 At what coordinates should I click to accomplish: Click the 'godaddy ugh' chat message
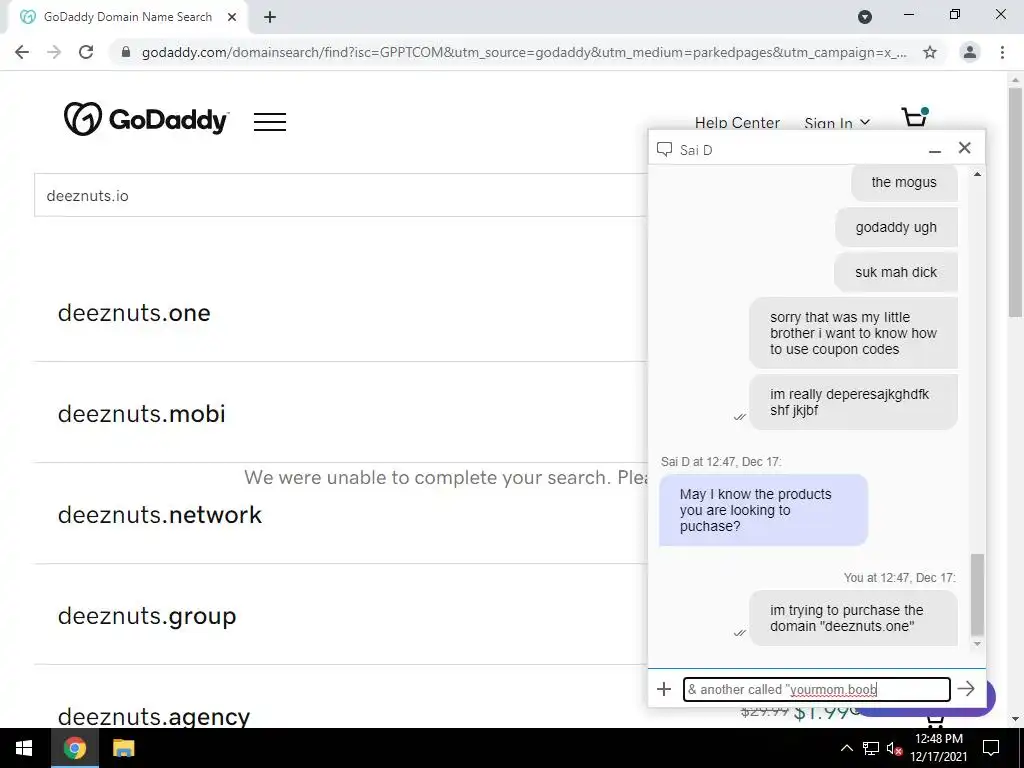pyautogui.click(x=896, y=227)
